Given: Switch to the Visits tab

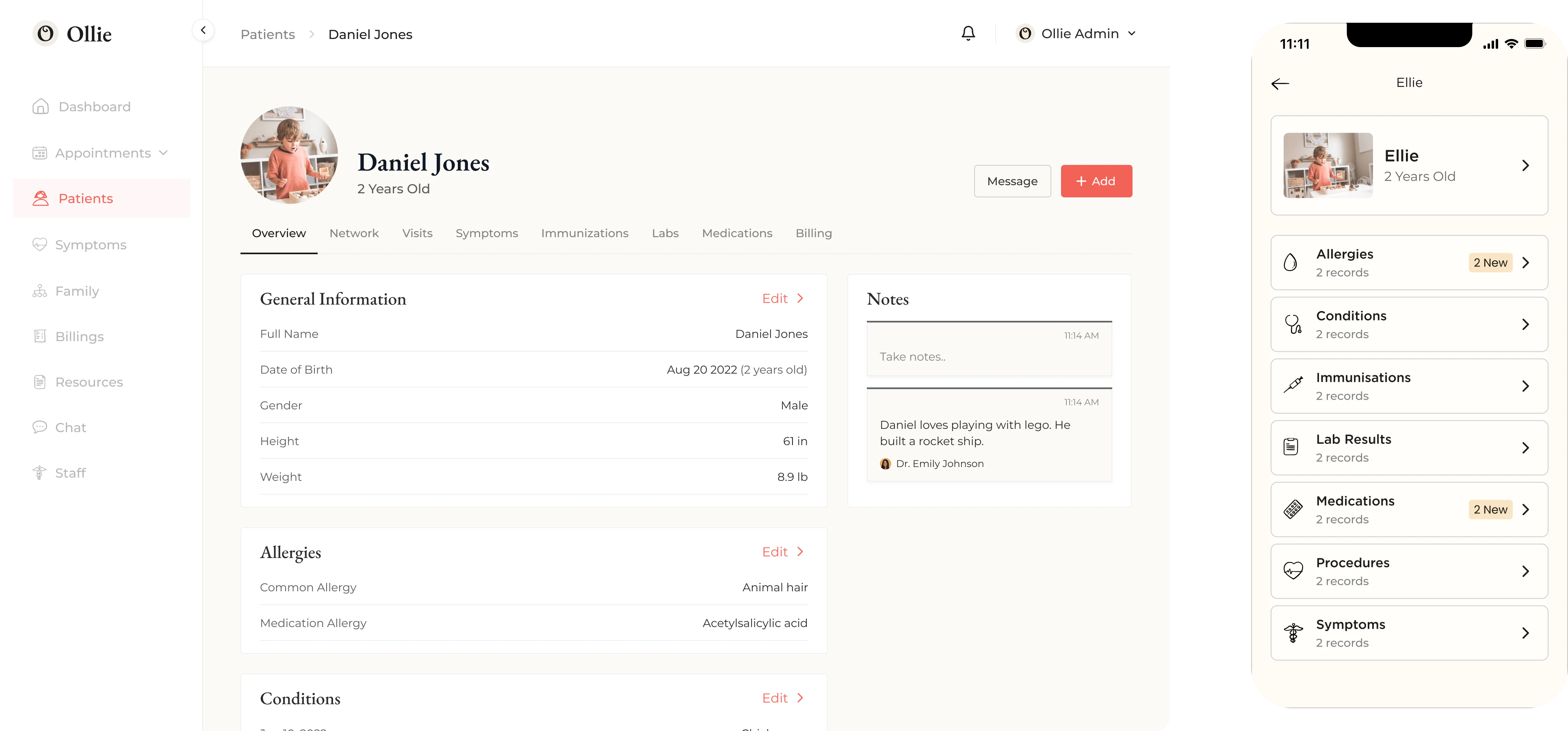Looking at the screenshot, I should pos(417,233).
